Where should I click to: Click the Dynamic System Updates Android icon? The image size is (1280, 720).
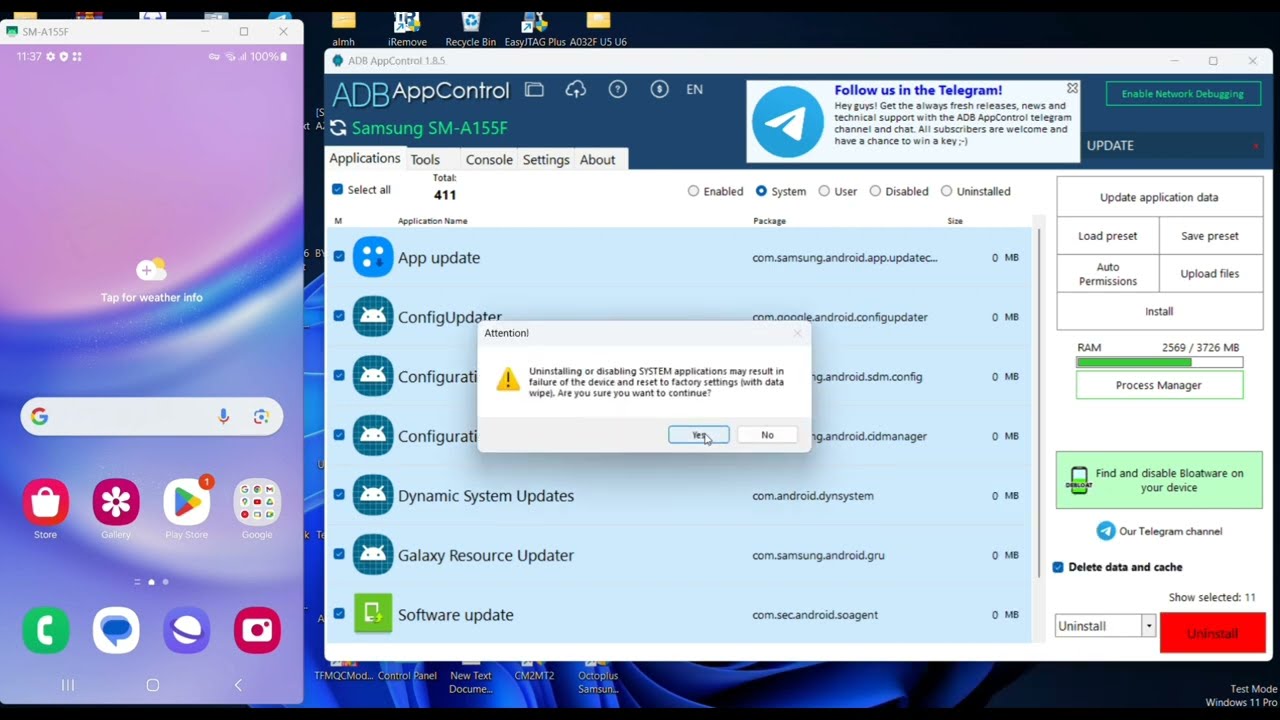[373, 495]
